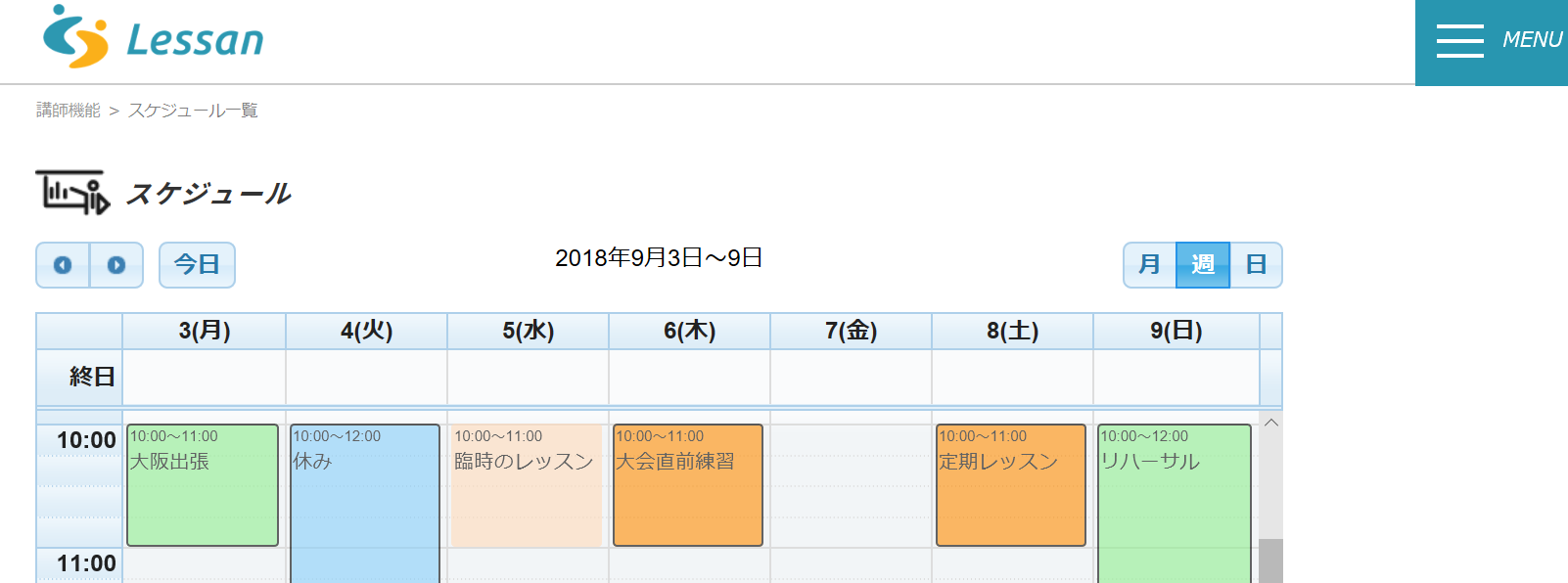
Task: Switch to 月 month view
Action: [1149, 265]
